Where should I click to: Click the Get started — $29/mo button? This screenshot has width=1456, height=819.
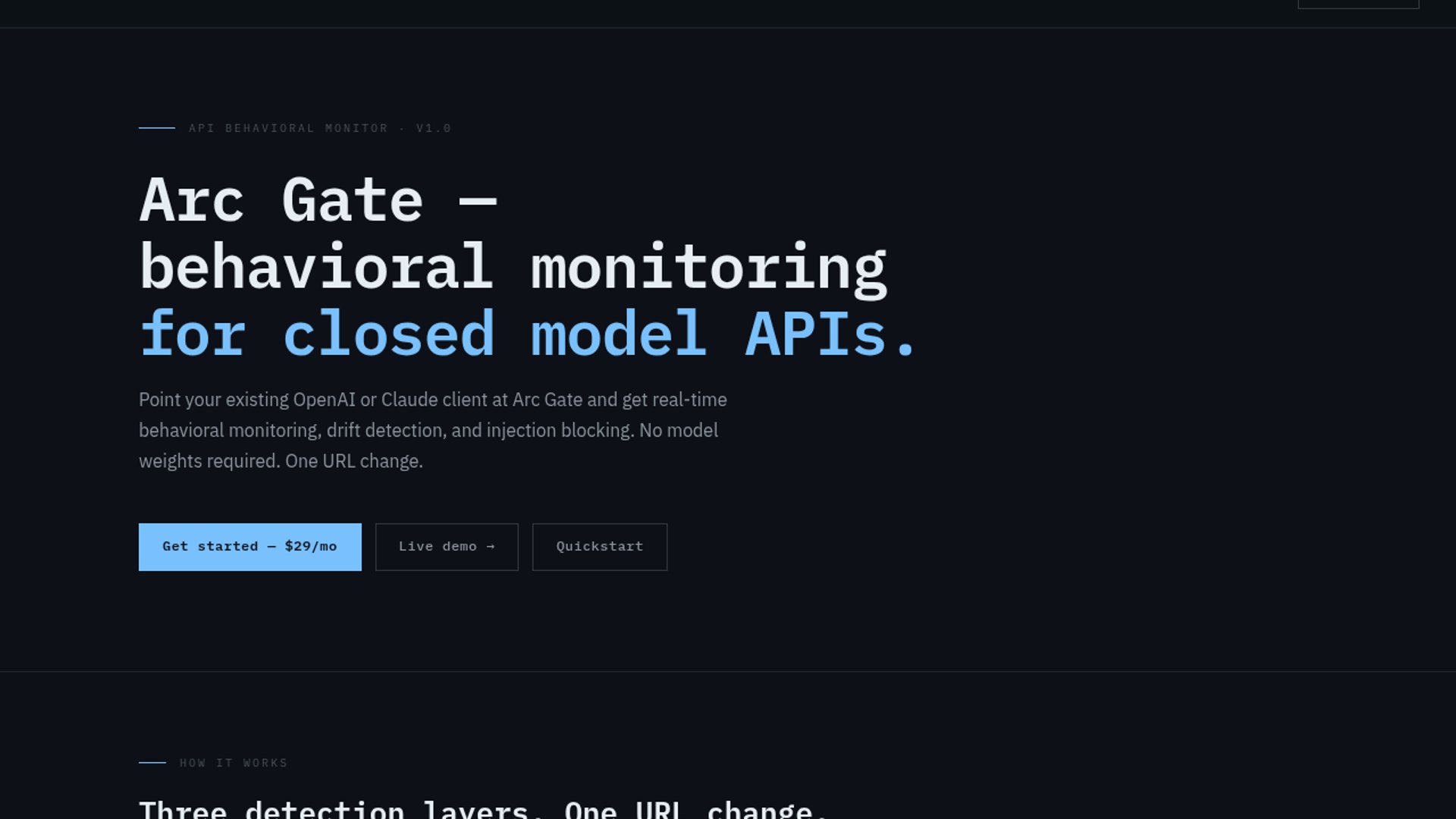tap(249, 547)
